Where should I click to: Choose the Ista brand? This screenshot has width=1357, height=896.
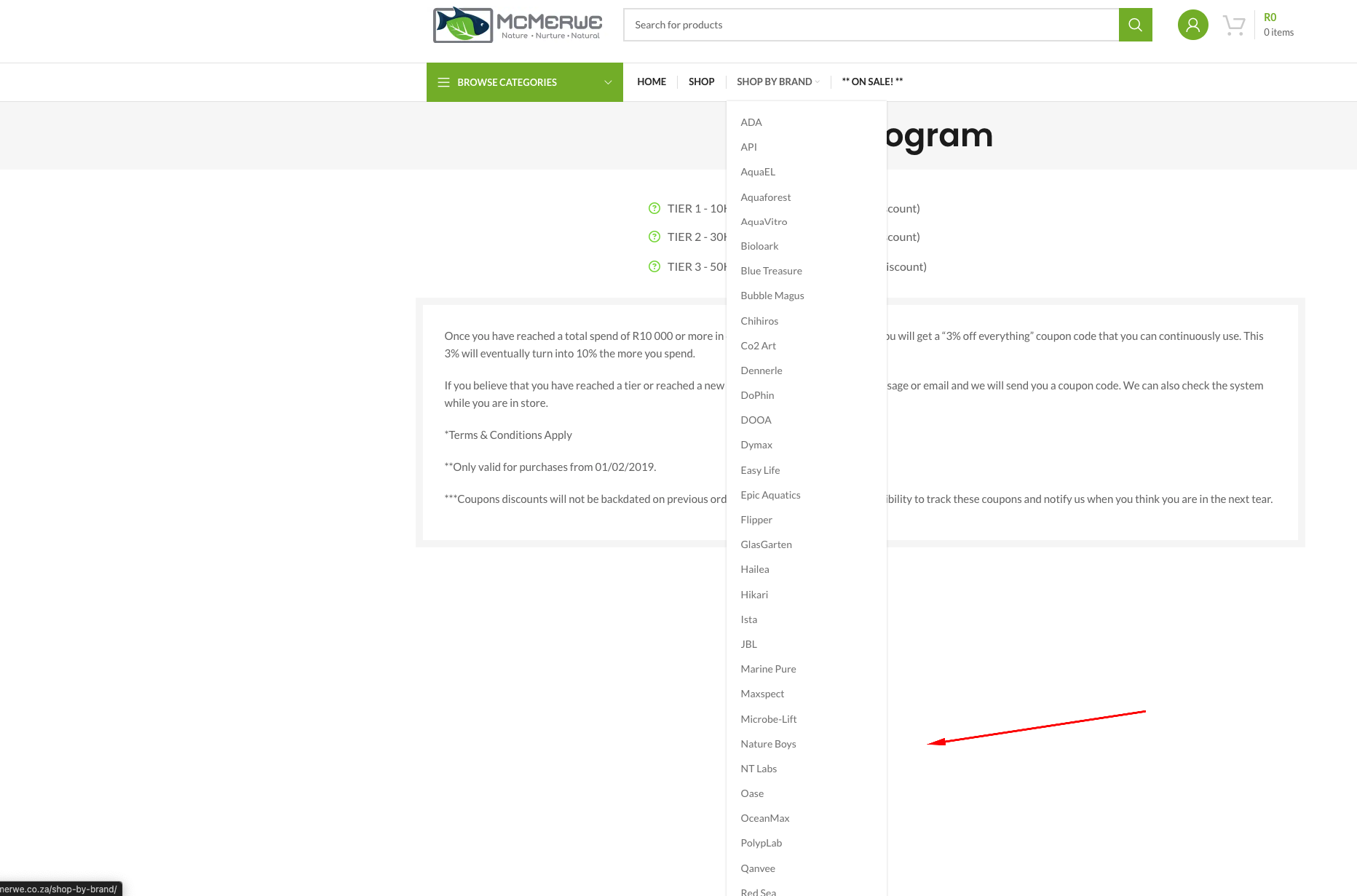(748, 619)
